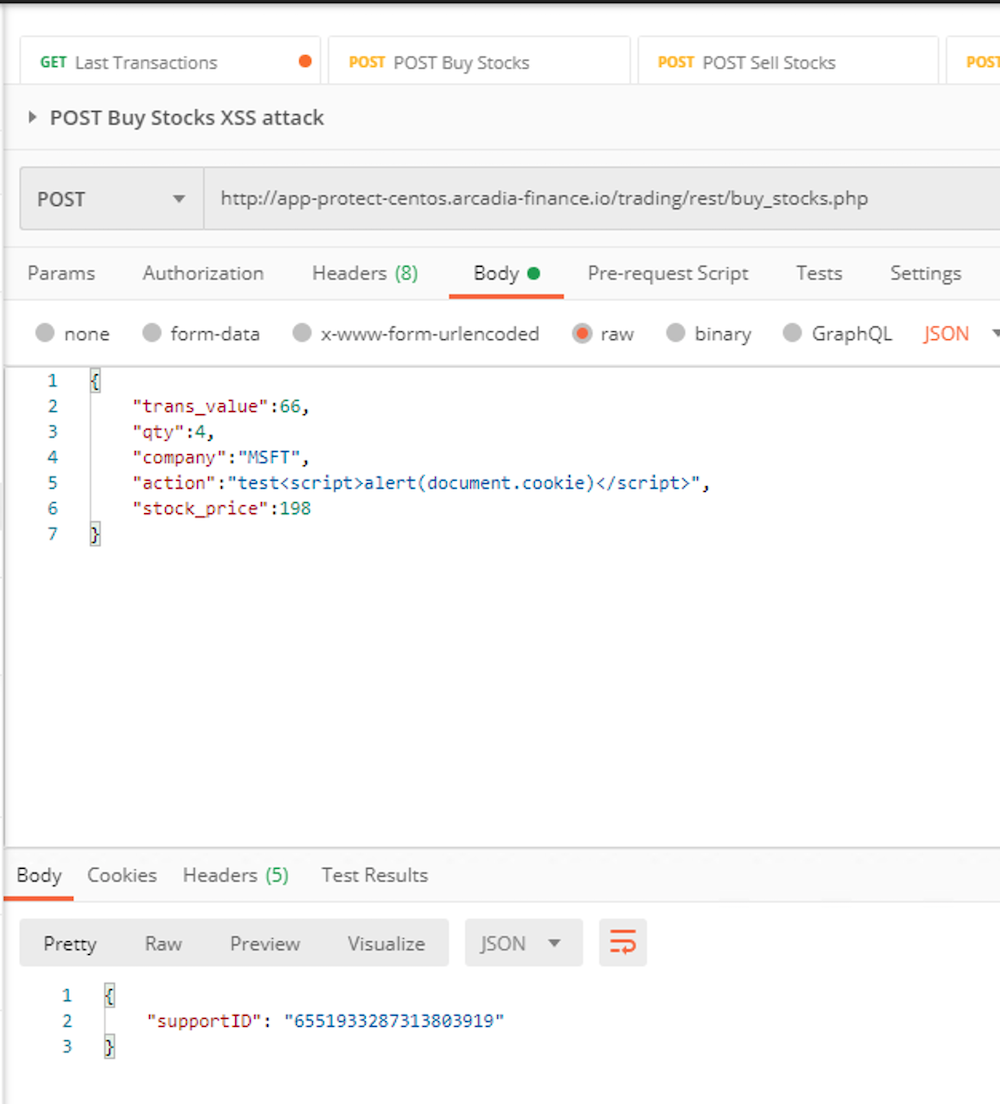Image resolution: width=1000 pixels, height=1104 pixels.
Task: Open the orange JSON body format dropdown
Action: [x=961, y=333]
